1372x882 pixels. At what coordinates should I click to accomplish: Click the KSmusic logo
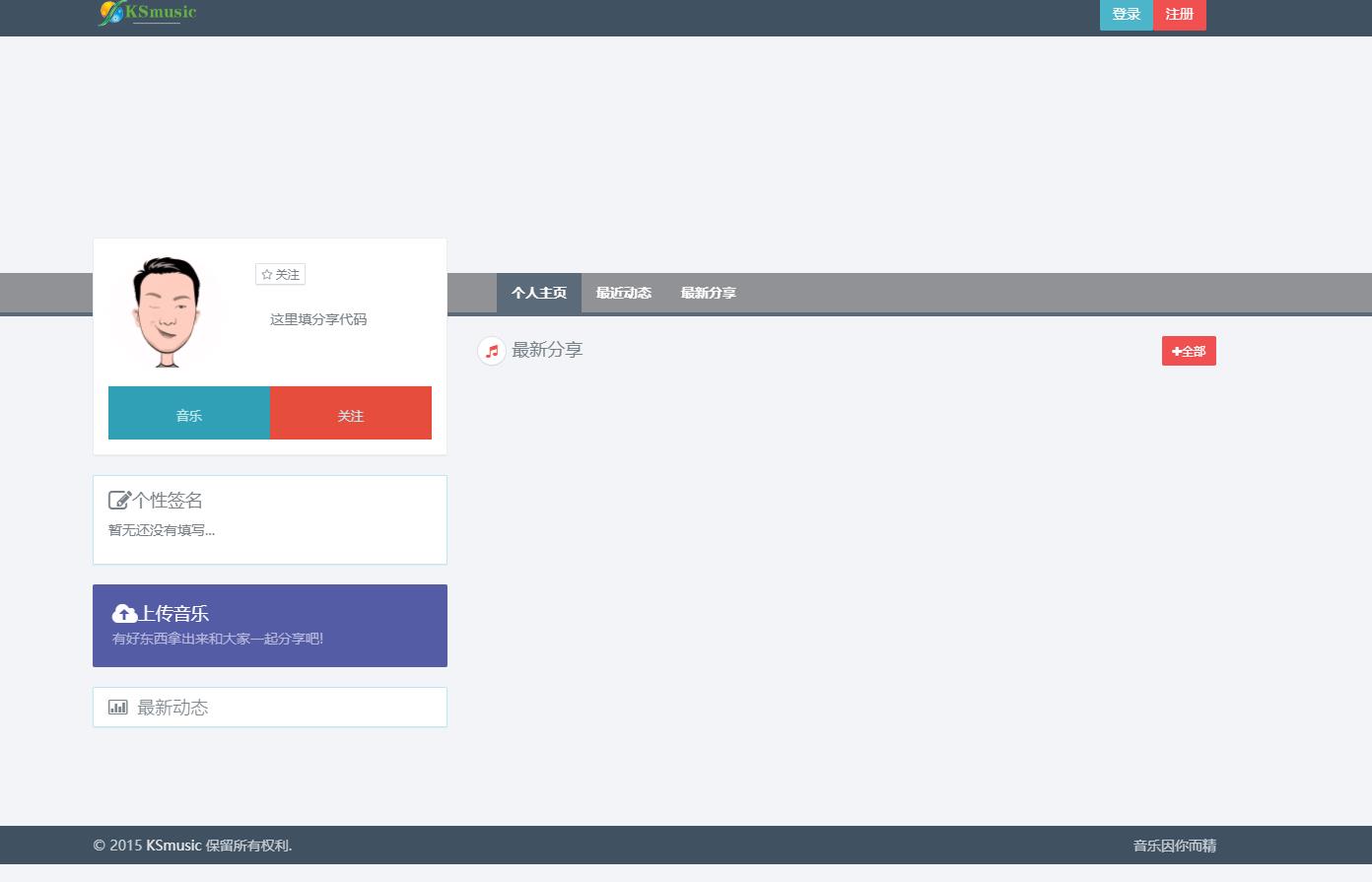click(x=148, y=13)
